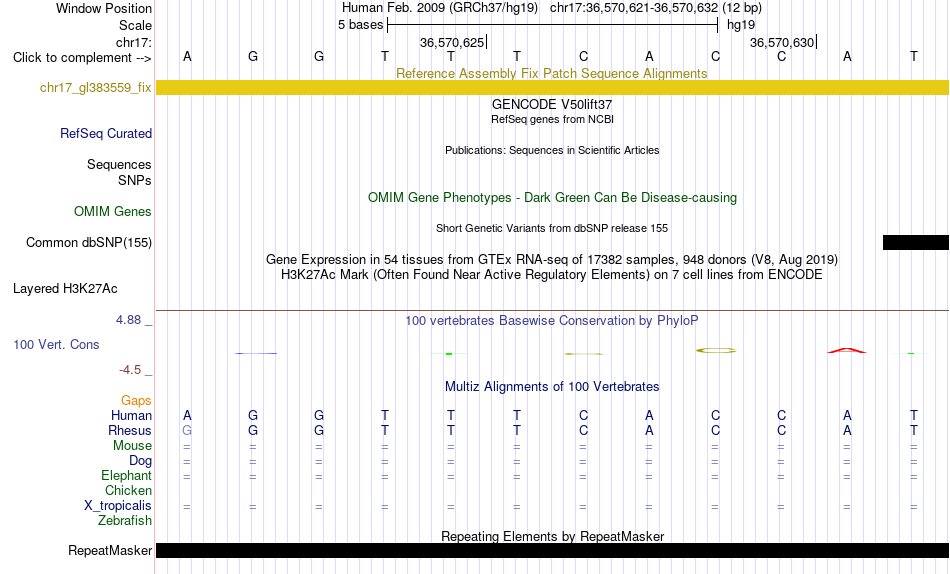This screenshot has height=574, width=950.
Task: Click the yellow chr17_gl383559_fix alignment bar
Action: [553, 88]
